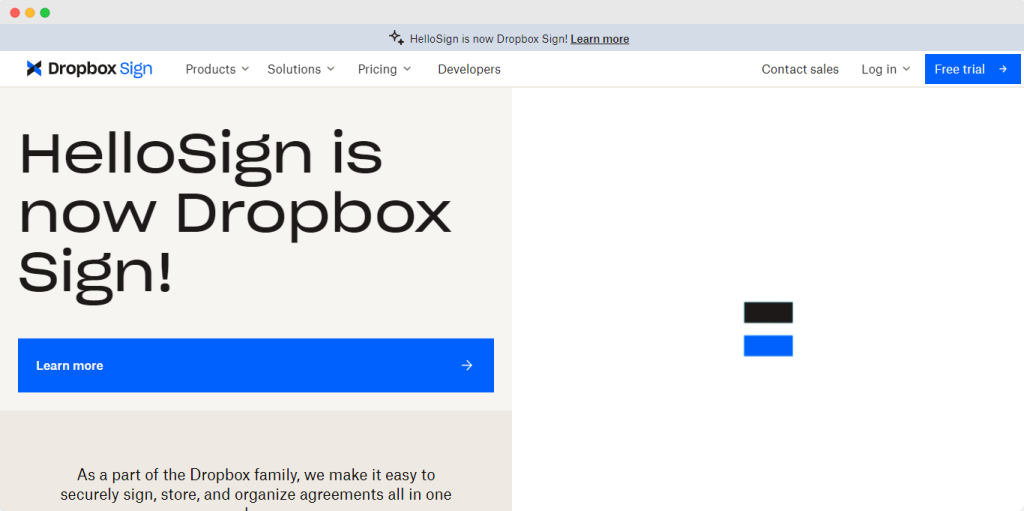This screenshot has height=511, width=1024.
Task: Expand the Pricing dropdown chevron
Action: [x=407, y=69]
